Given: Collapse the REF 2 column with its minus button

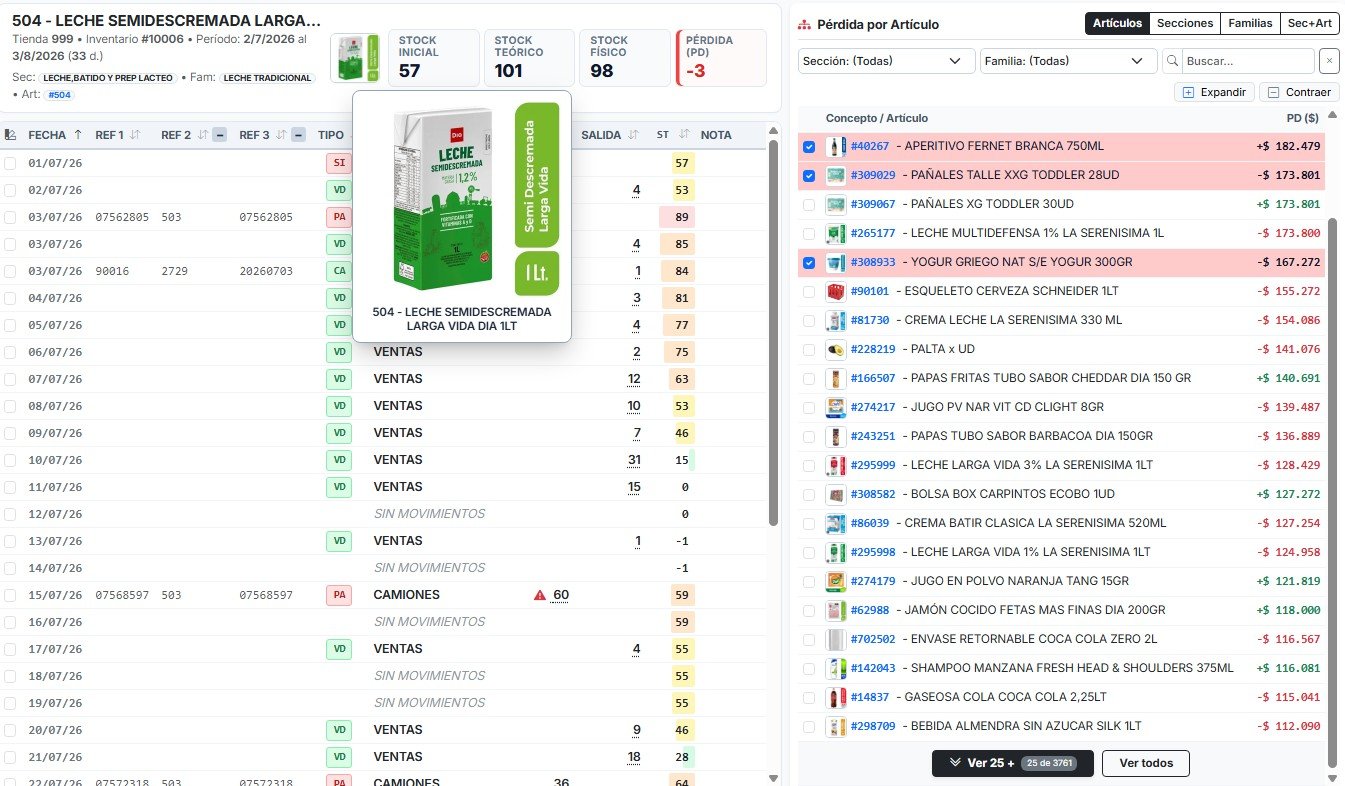Looking at the screenshot, I should click(x=220, y=135).
